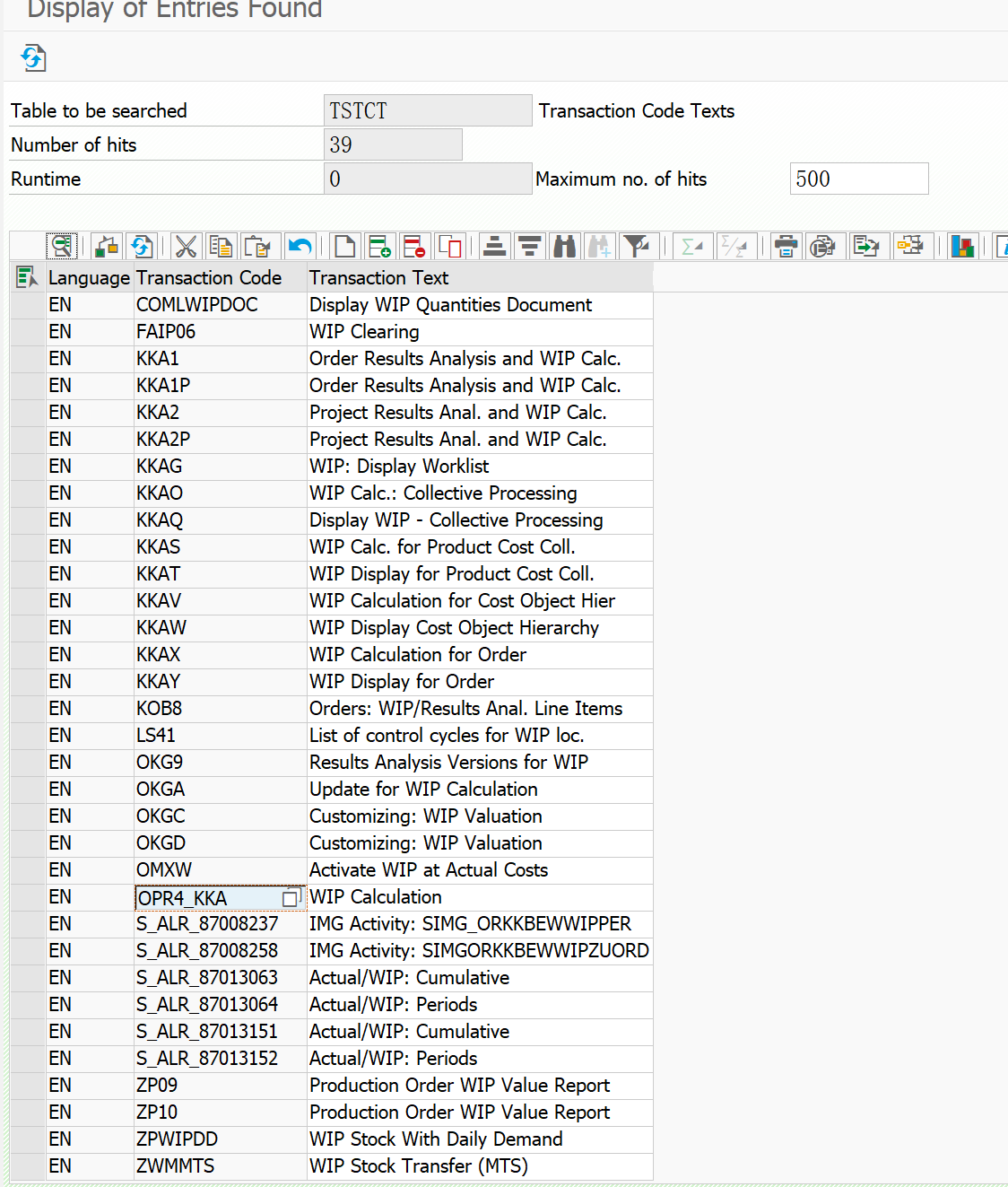This screenshot has width=1008, height=1187.
Task: Click the row selector for ZPWIPDD
Action: tap(28, 1139)
